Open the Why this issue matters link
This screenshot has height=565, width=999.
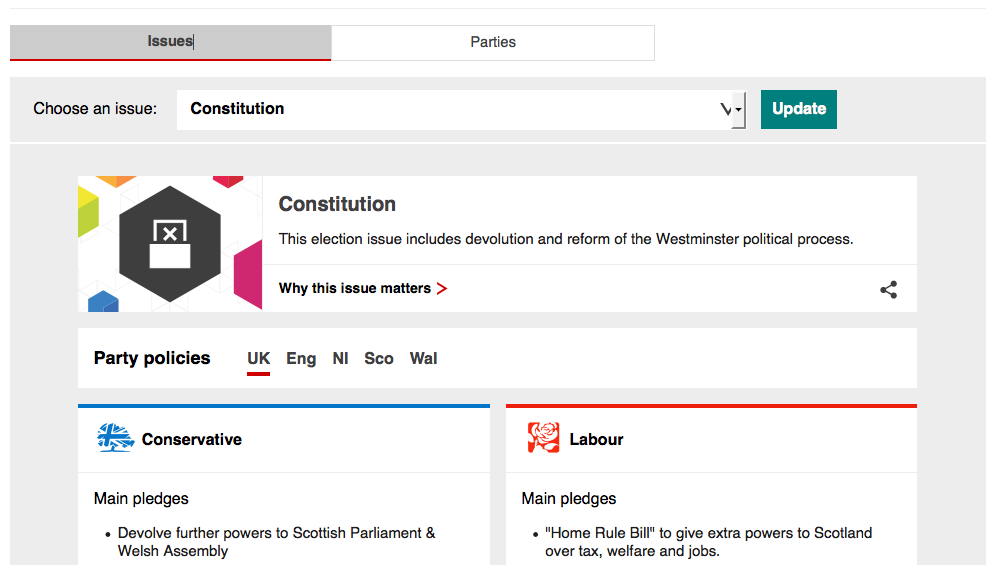tap(355, 289)
